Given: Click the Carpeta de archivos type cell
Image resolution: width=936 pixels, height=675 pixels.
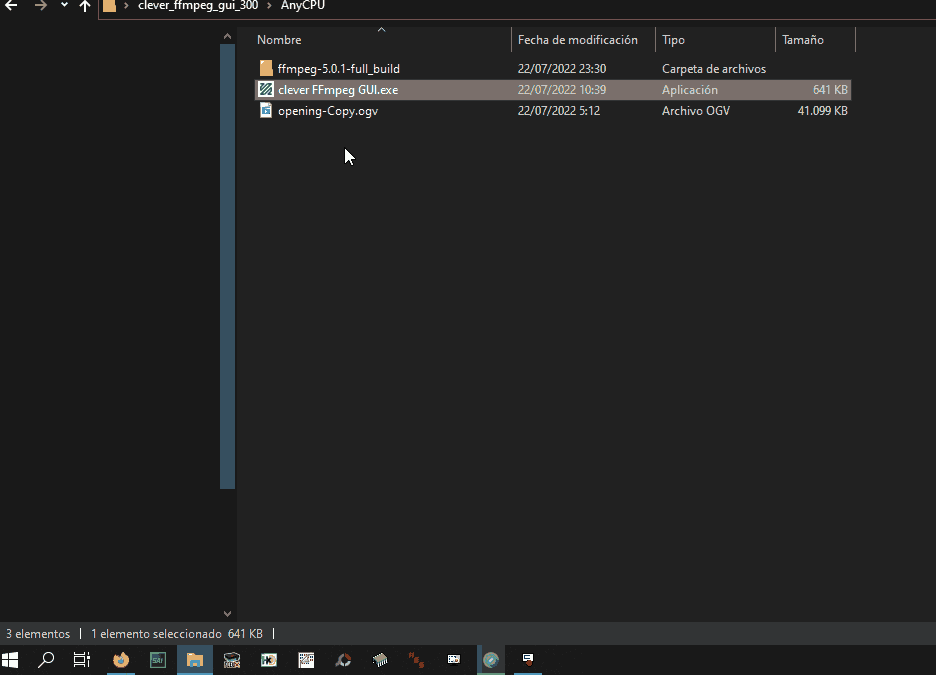Looking at the screenshot, I should pyautogui.click(x=714, y=69).
